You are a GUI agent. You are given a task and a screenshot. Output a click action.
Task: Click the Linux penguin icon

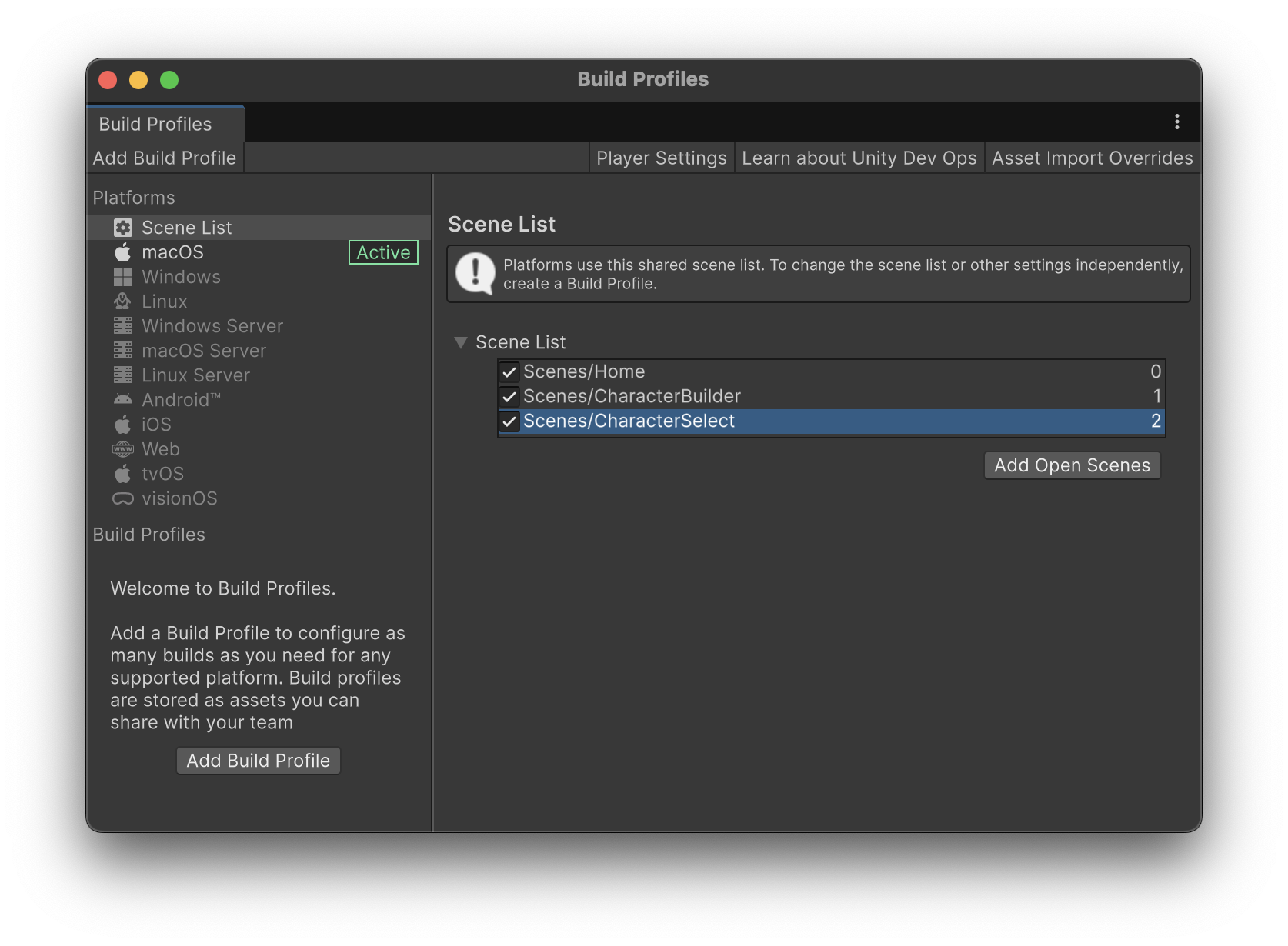pyautogui.click(x=123, y=301)
